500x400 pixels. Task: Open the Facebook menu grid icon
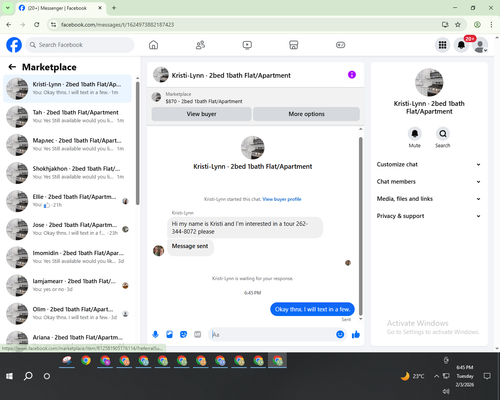point(442,45)
